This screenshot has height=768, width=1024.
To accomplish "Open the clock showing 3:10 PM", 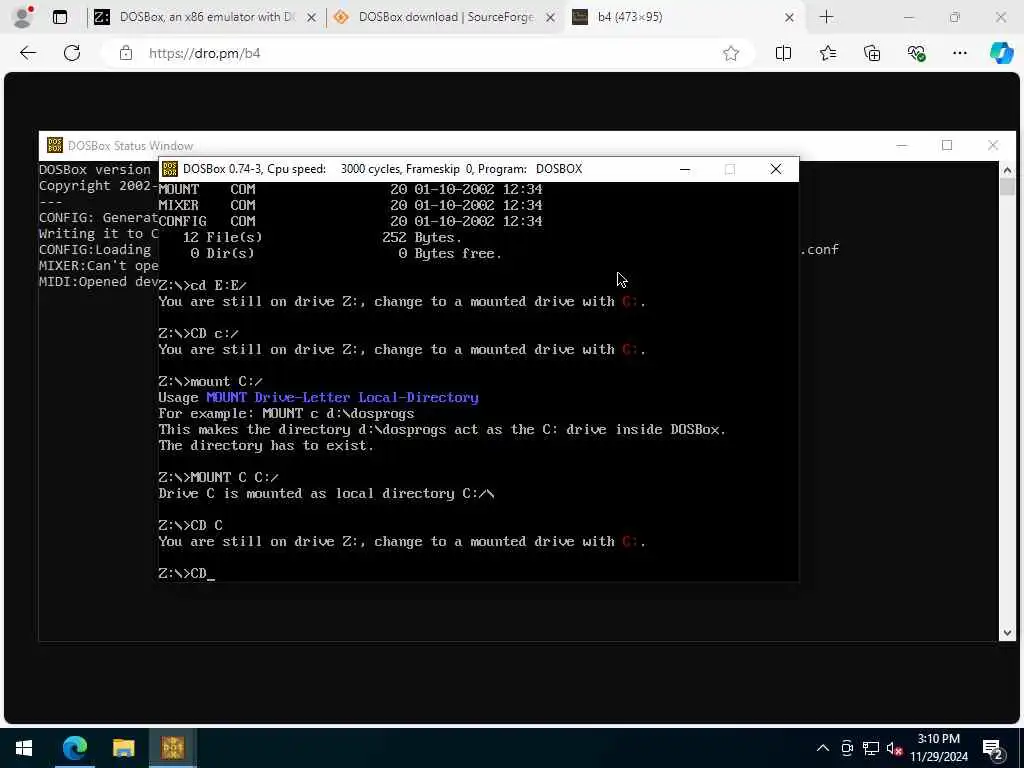I will point(938,748).
